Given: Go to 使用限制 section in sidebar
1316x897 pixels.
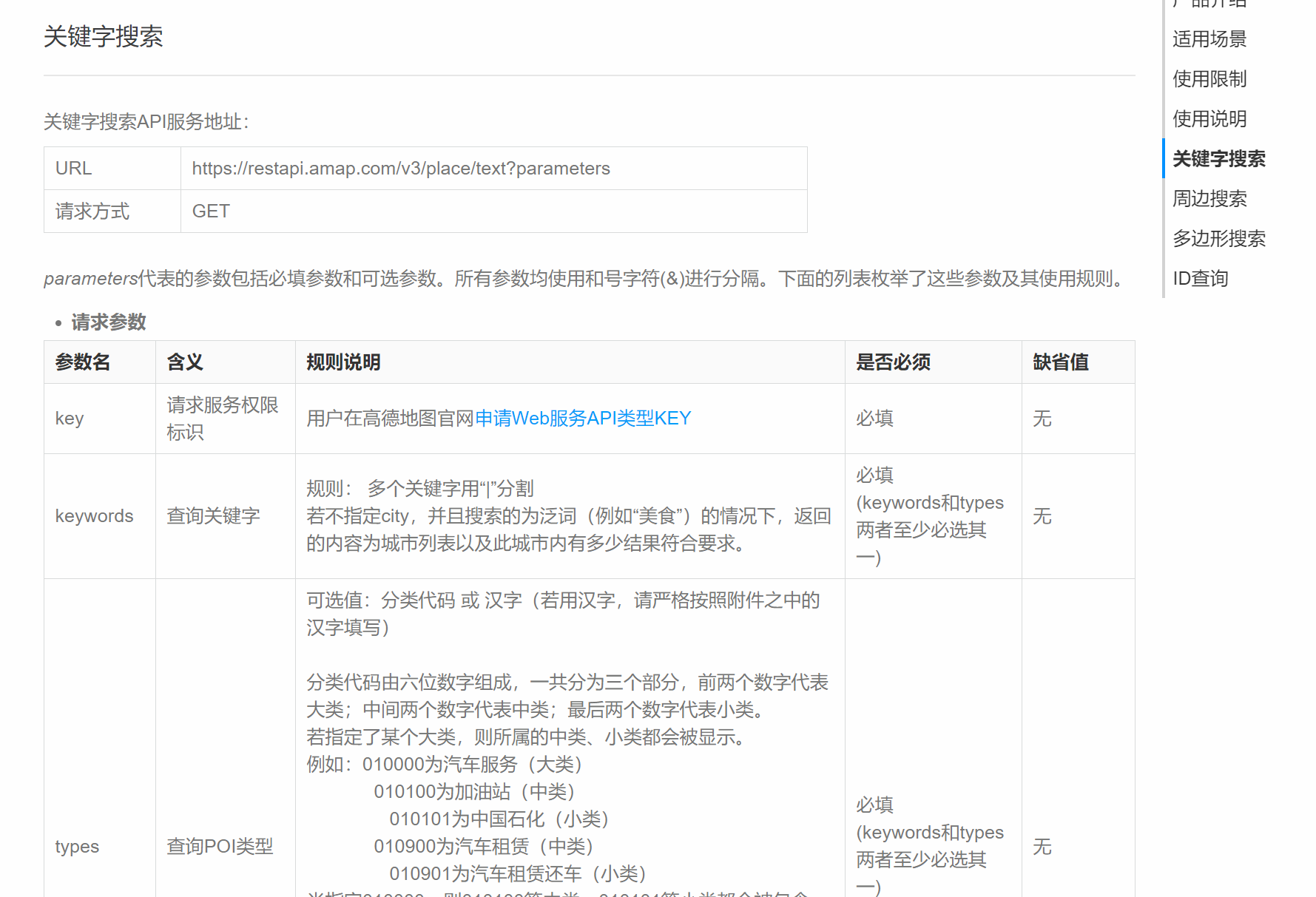Looking at the screenshot, I should pyautogui.click(x=1209, y=78).
